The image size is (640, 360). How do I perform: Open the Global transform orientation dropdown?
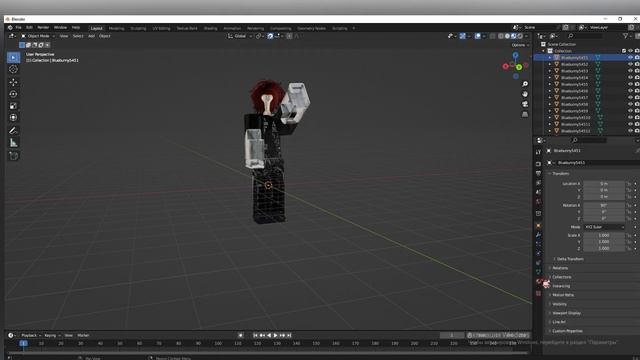[240, 36]
